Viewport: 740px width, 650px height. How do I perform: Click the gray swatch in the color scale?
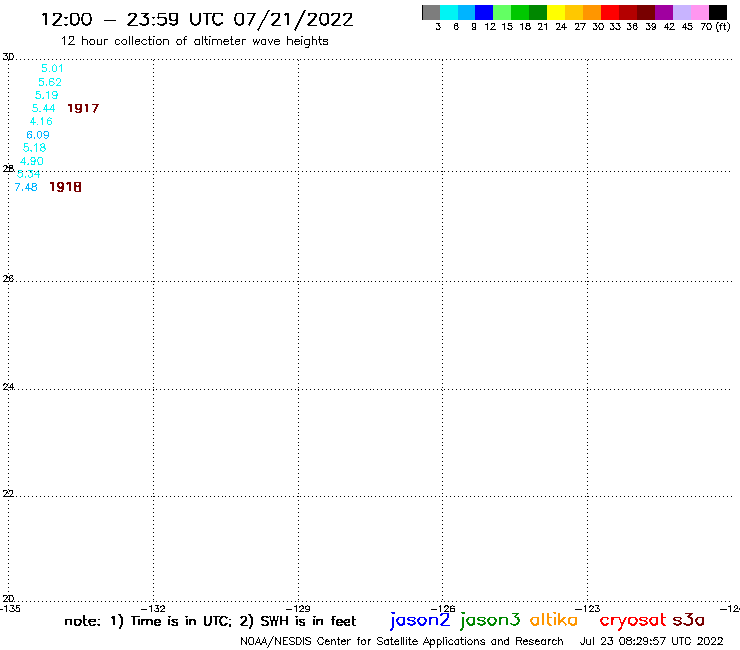click(x=431, y=12)
